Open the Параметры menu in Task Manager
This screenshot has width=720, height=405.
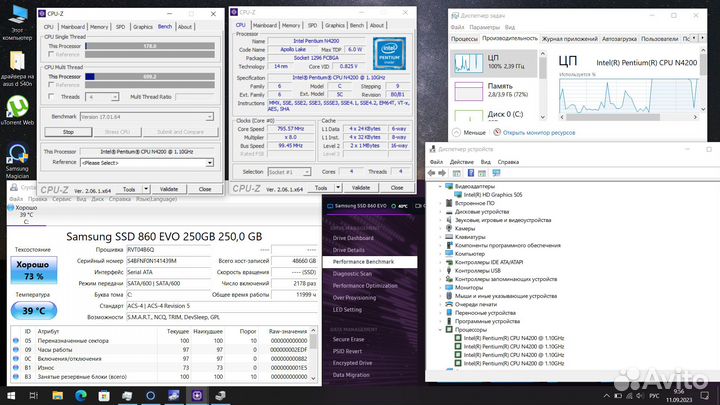(484, 28)
